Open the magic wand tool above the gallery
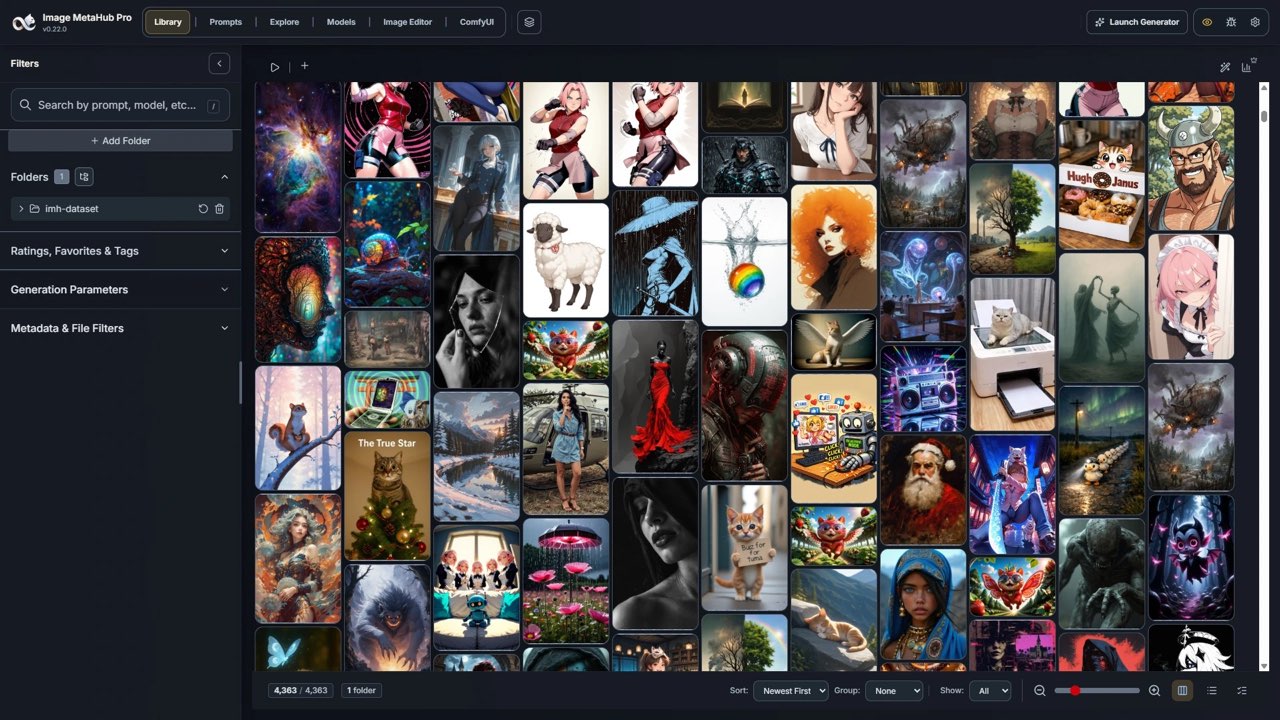 (1225, 67)
